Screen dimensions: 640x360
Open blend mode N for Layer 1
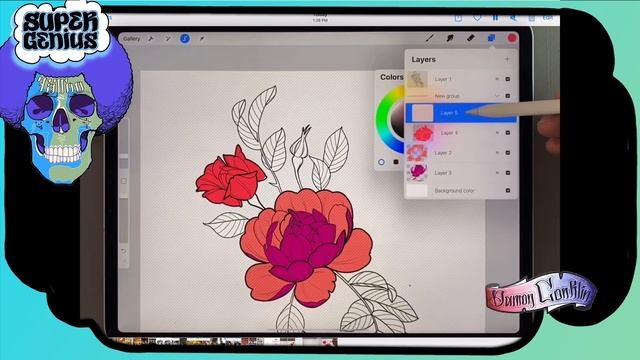tap(497, 79)
